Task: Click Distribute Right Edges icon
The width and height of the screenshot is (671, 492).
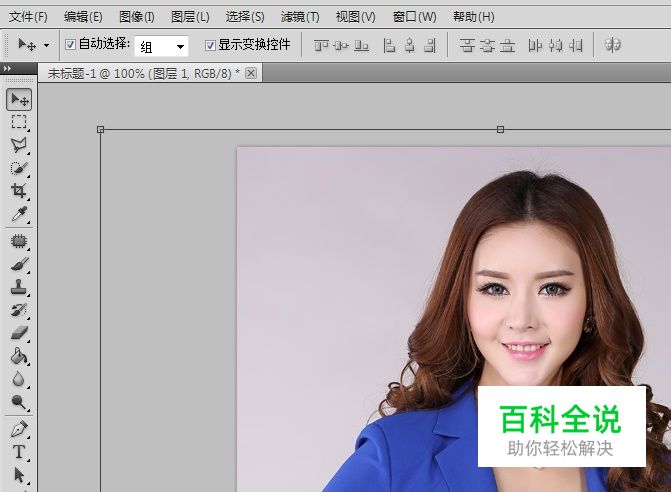Action: [576, 45]
